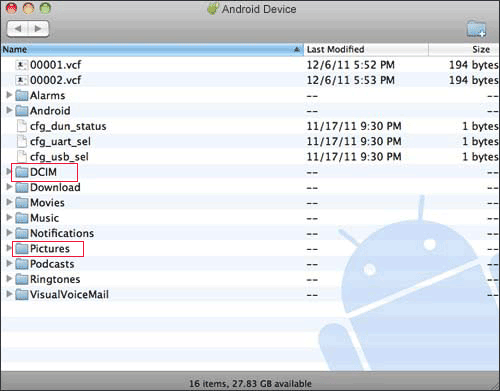This screenshot has width=500, height=391.
Task: Sort by the Size column header
Action: tap(464, 49)
